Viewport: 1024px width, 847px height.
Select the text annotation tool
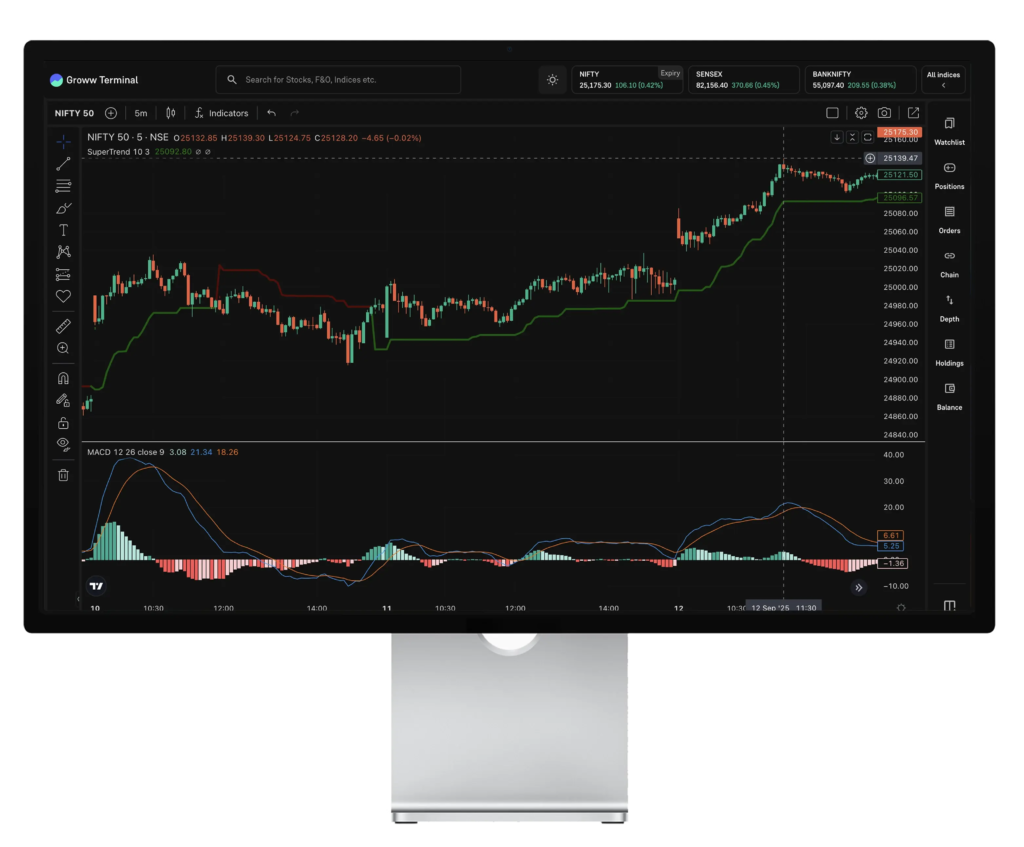pos(63,230)
